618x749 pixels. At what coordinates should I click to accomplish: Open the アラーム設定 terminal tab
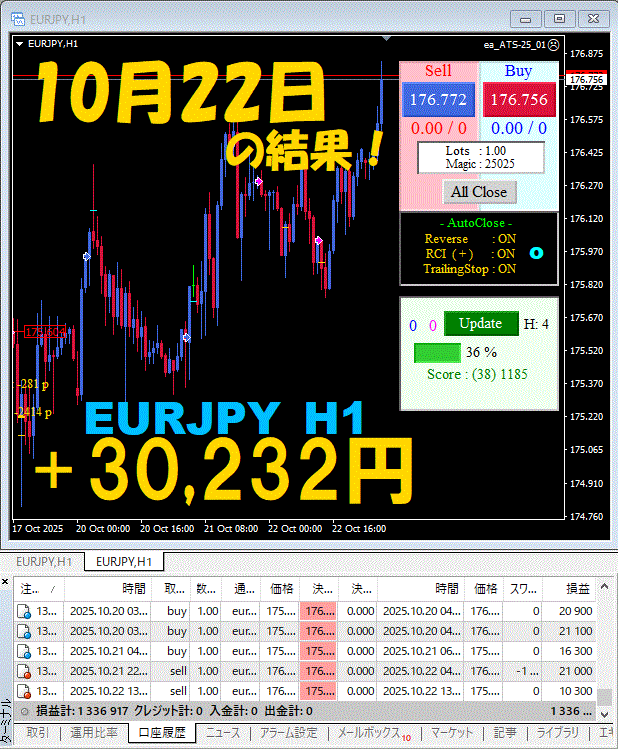click(288, 733)
